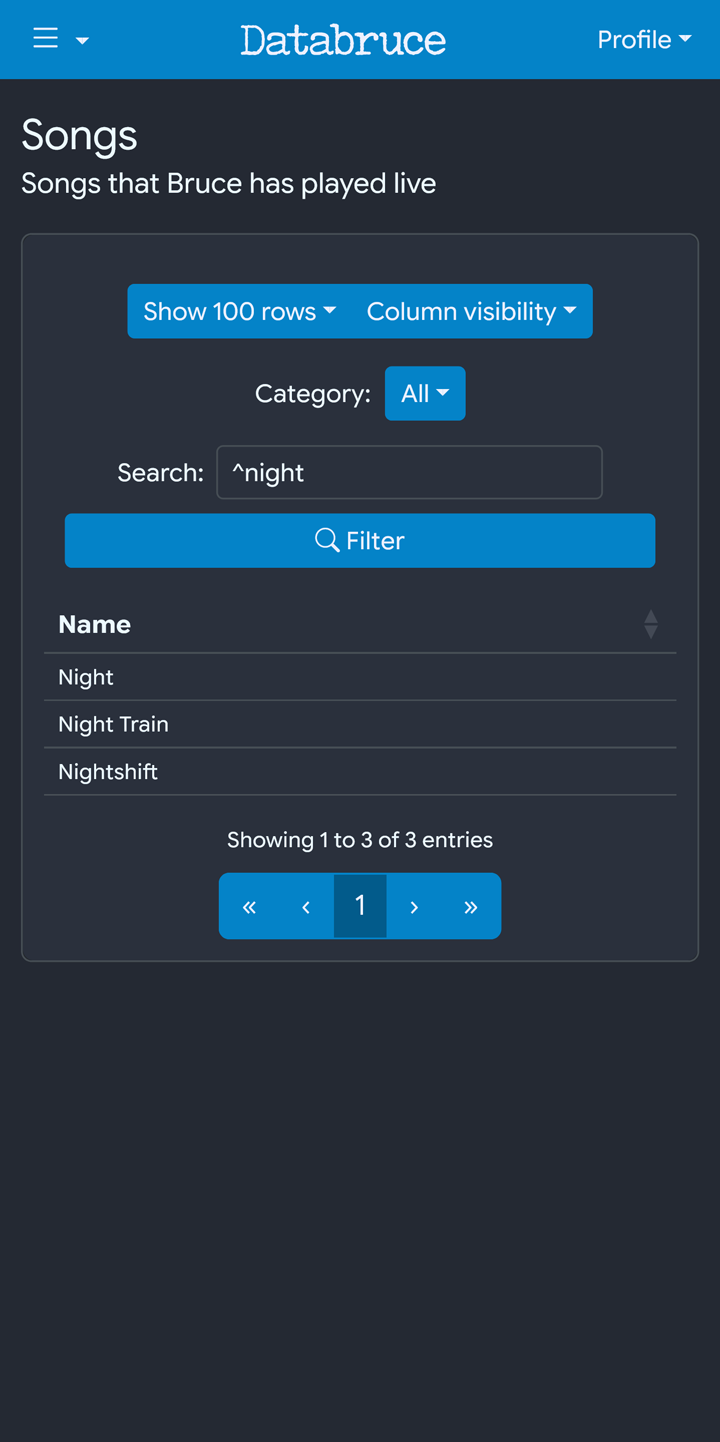The height and width of the screenshot is (1442, 720).
Task: Sort by the Name column header
Action: coord(95,625)
